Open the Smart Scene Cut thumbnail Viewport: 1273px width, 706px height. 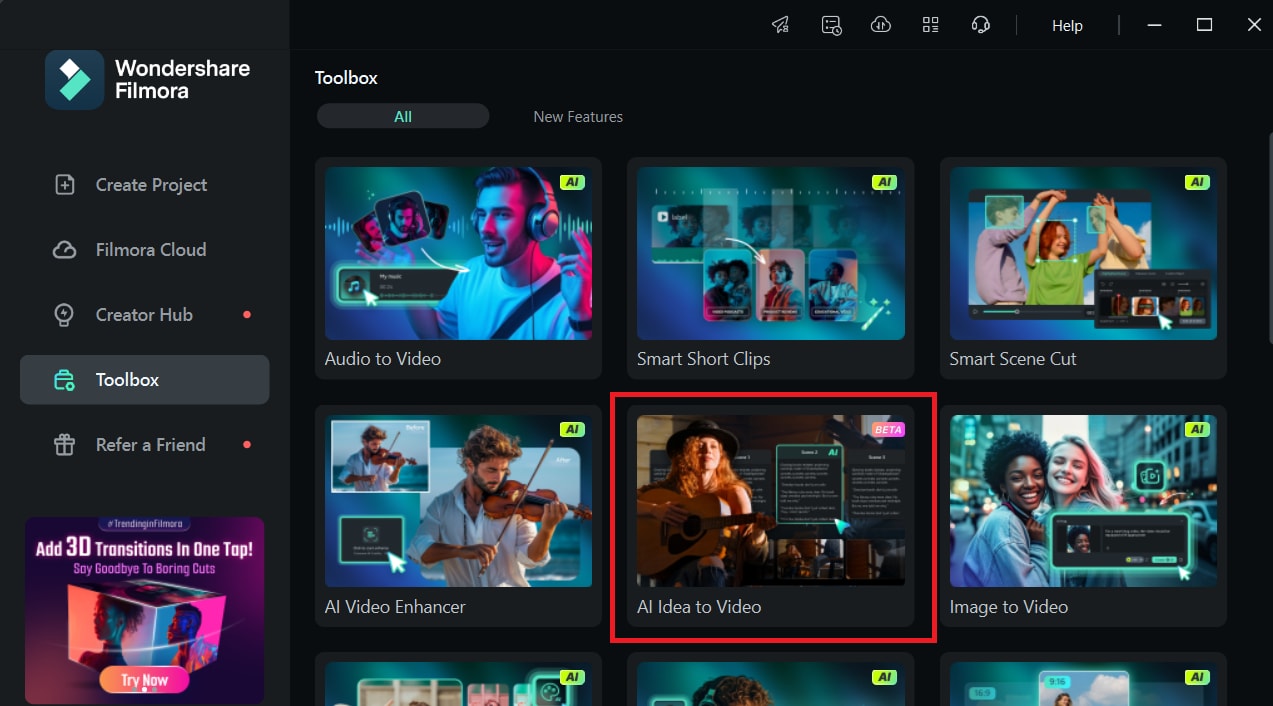pos(1083,253)
